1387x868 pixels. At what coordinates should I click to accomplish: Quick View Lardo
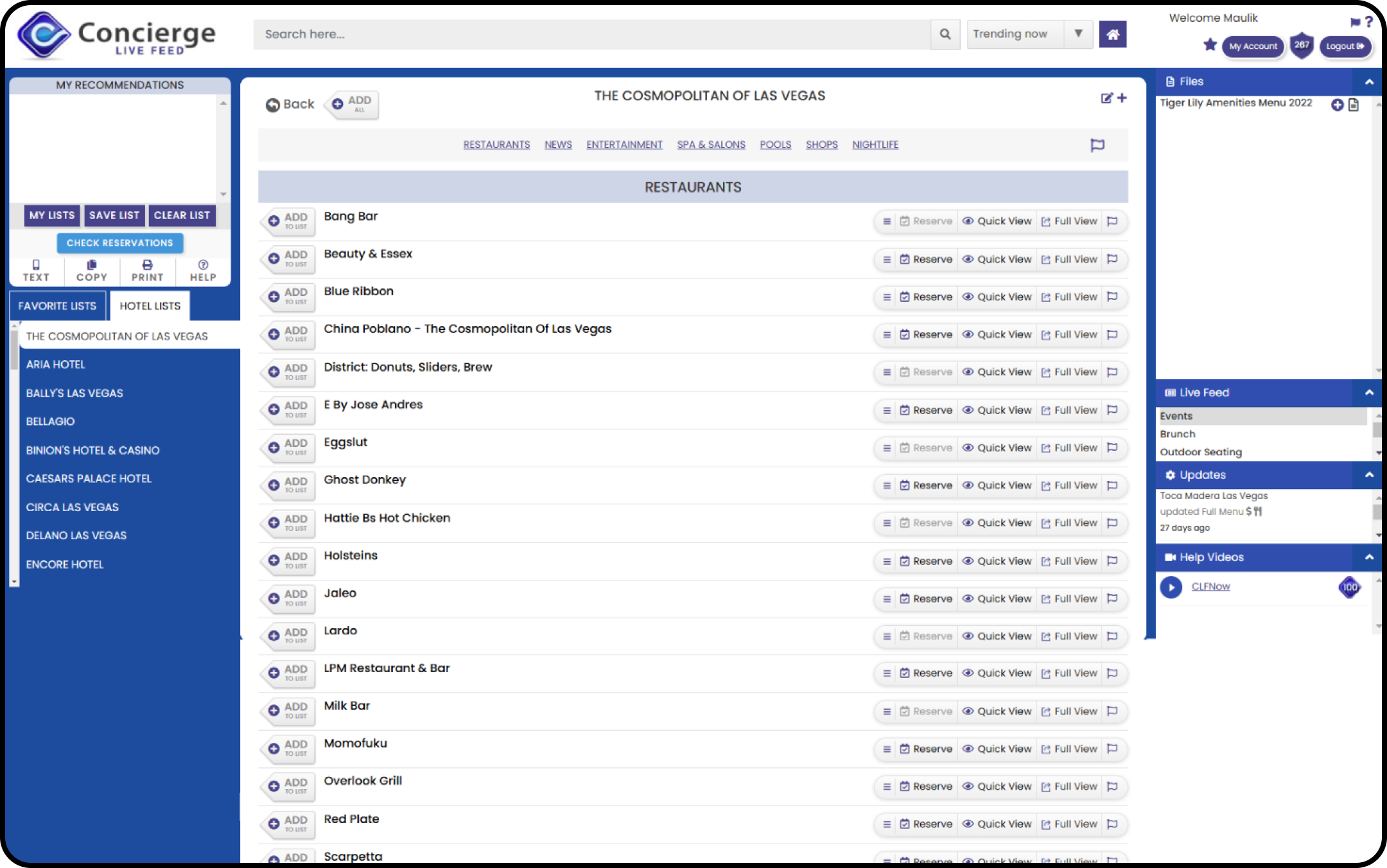click(x=997, y=636)
